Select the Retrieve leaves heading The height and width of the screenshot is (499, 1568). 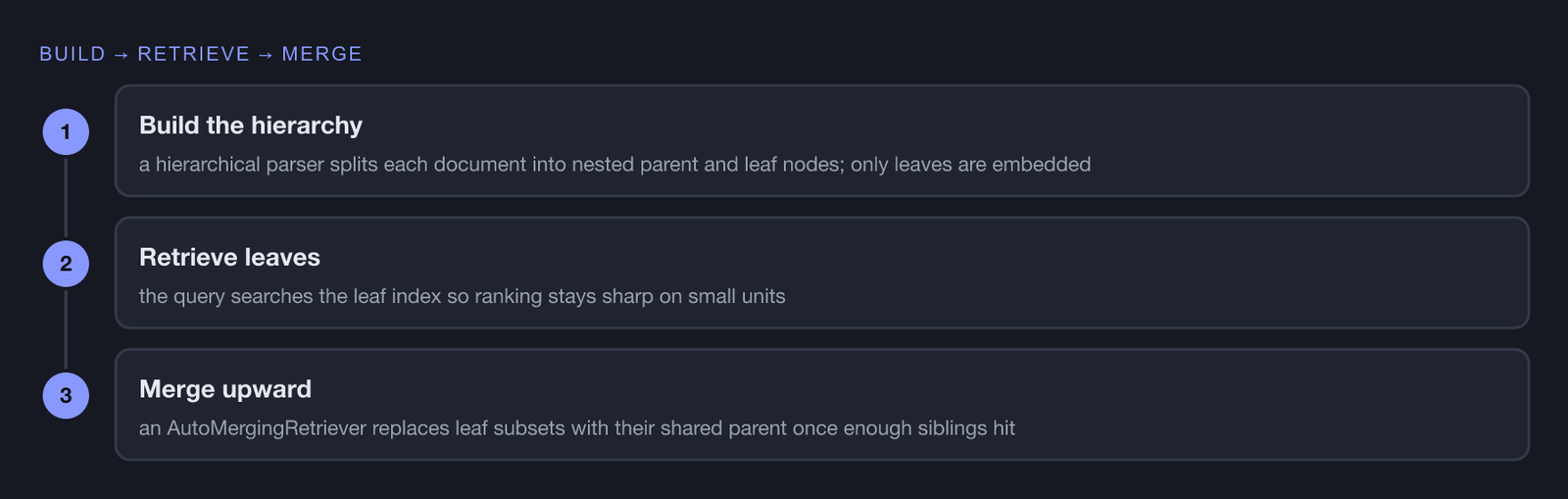229,257
